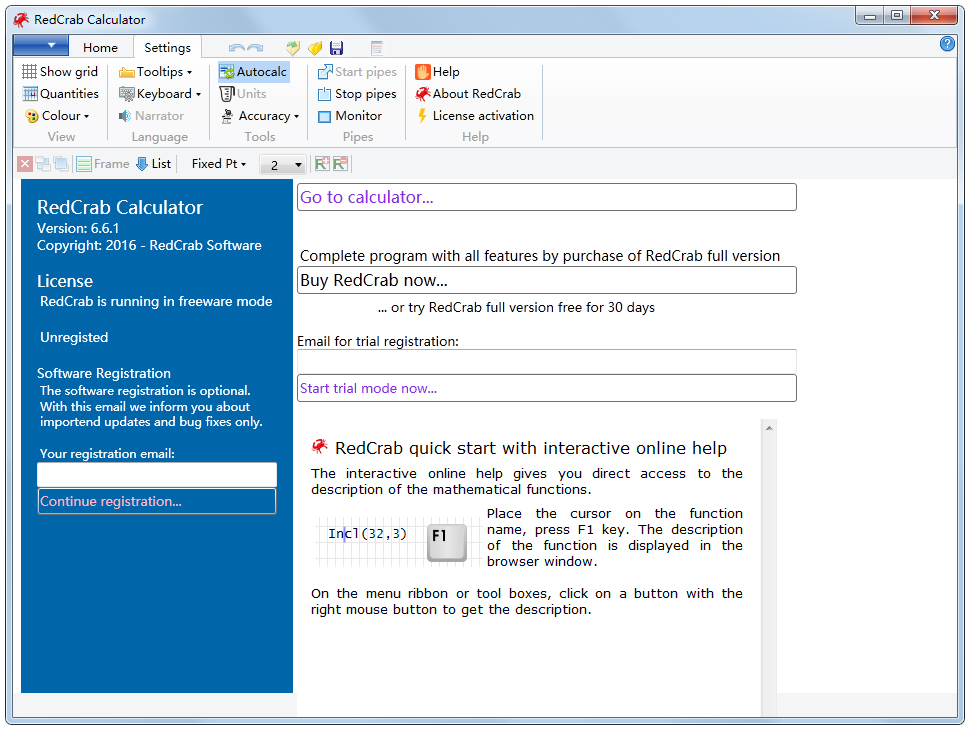Click the F1 key image

pyautogui.click(x=447, y=543)
